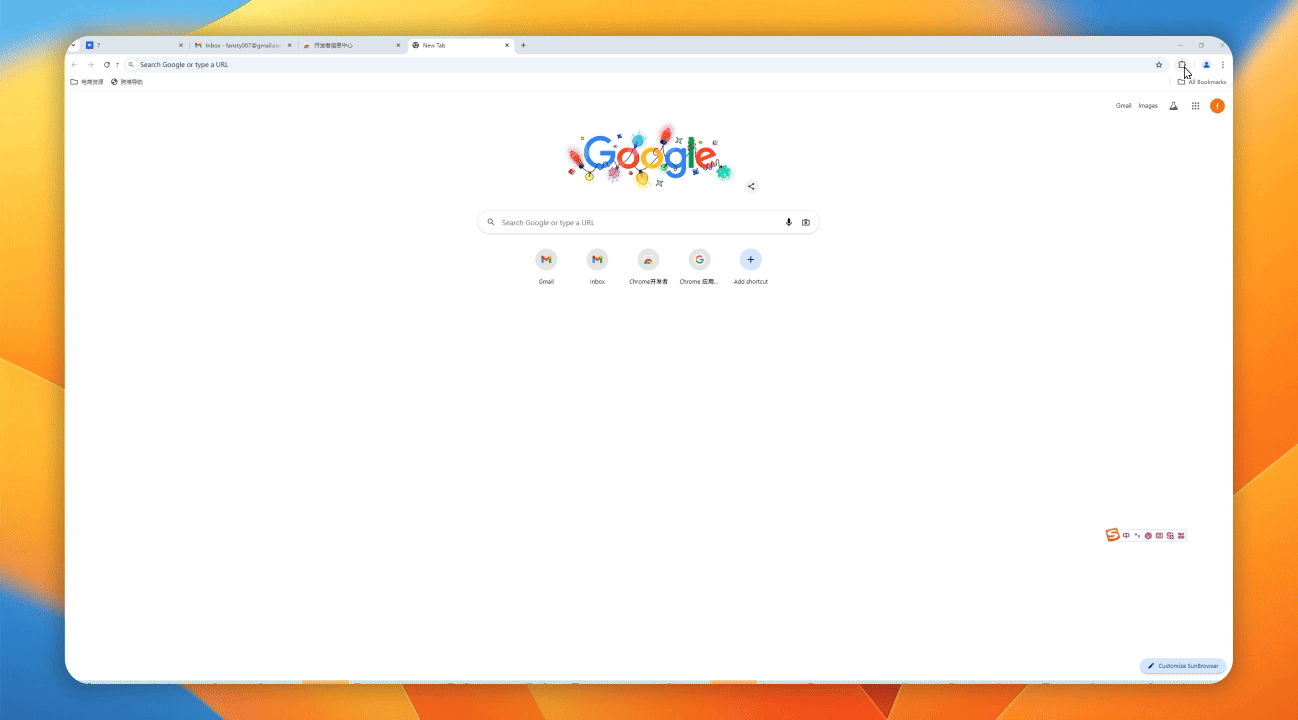Open the Chrome three-dot menu
Viewport: 1298px width, 720px height.
1223,64
